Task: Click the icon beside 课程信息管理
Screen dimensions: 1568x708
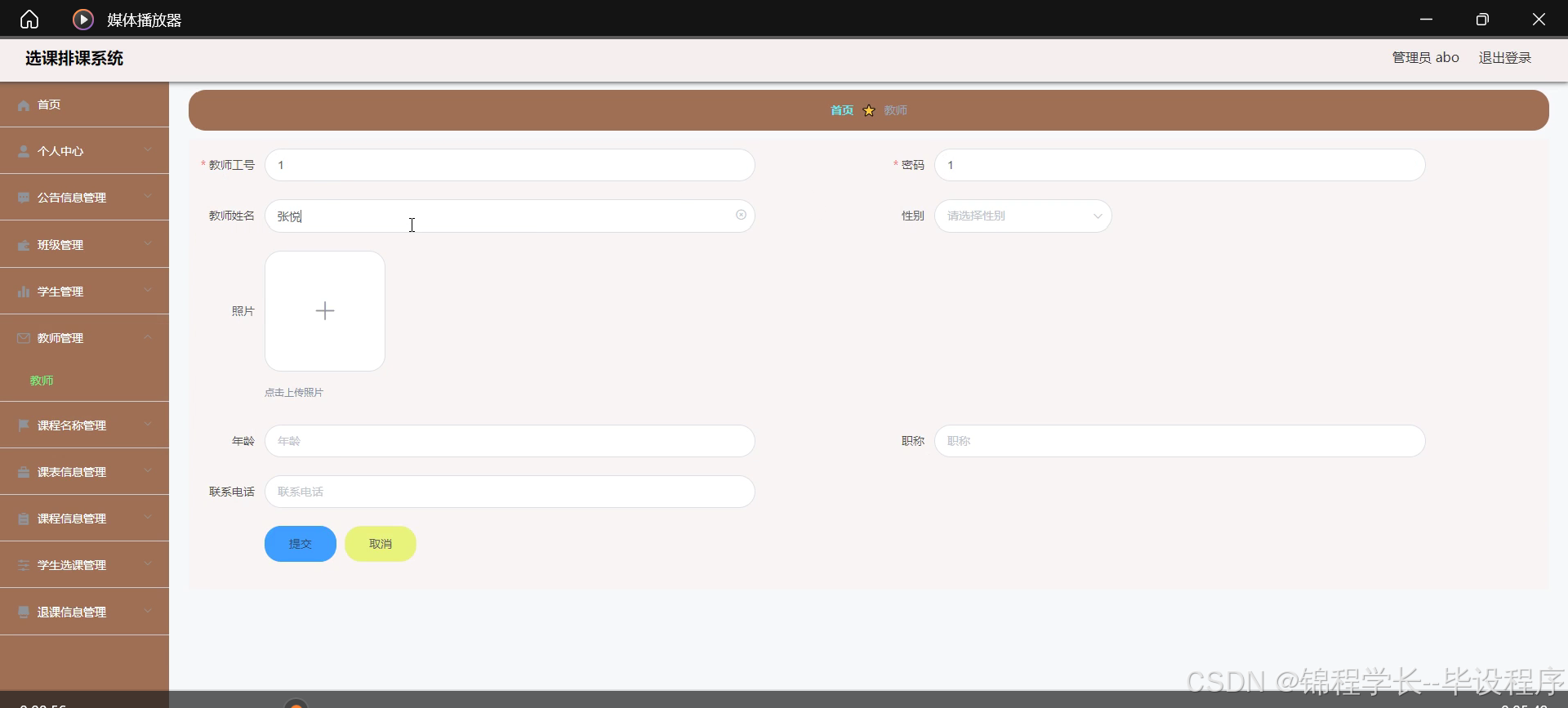Action: point(24,519)
